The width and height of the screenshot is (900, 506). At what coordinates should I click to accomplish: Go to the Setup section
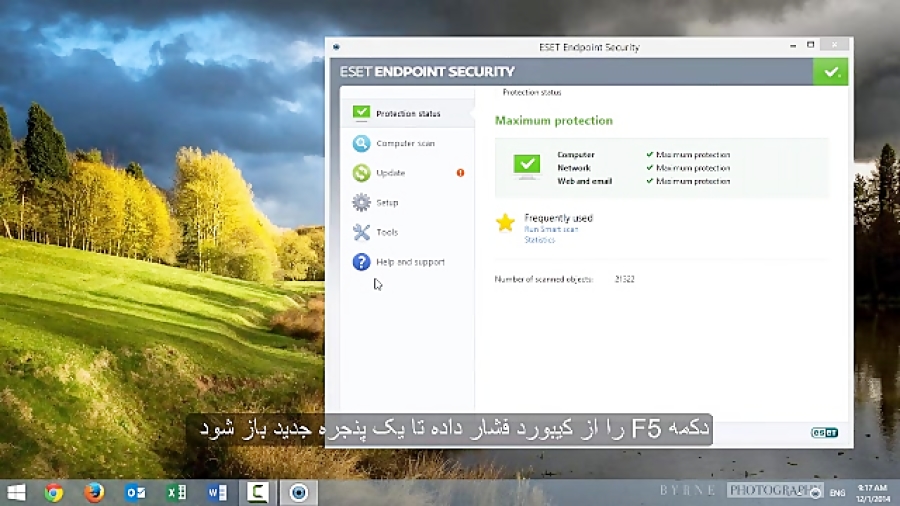point(387,203)
